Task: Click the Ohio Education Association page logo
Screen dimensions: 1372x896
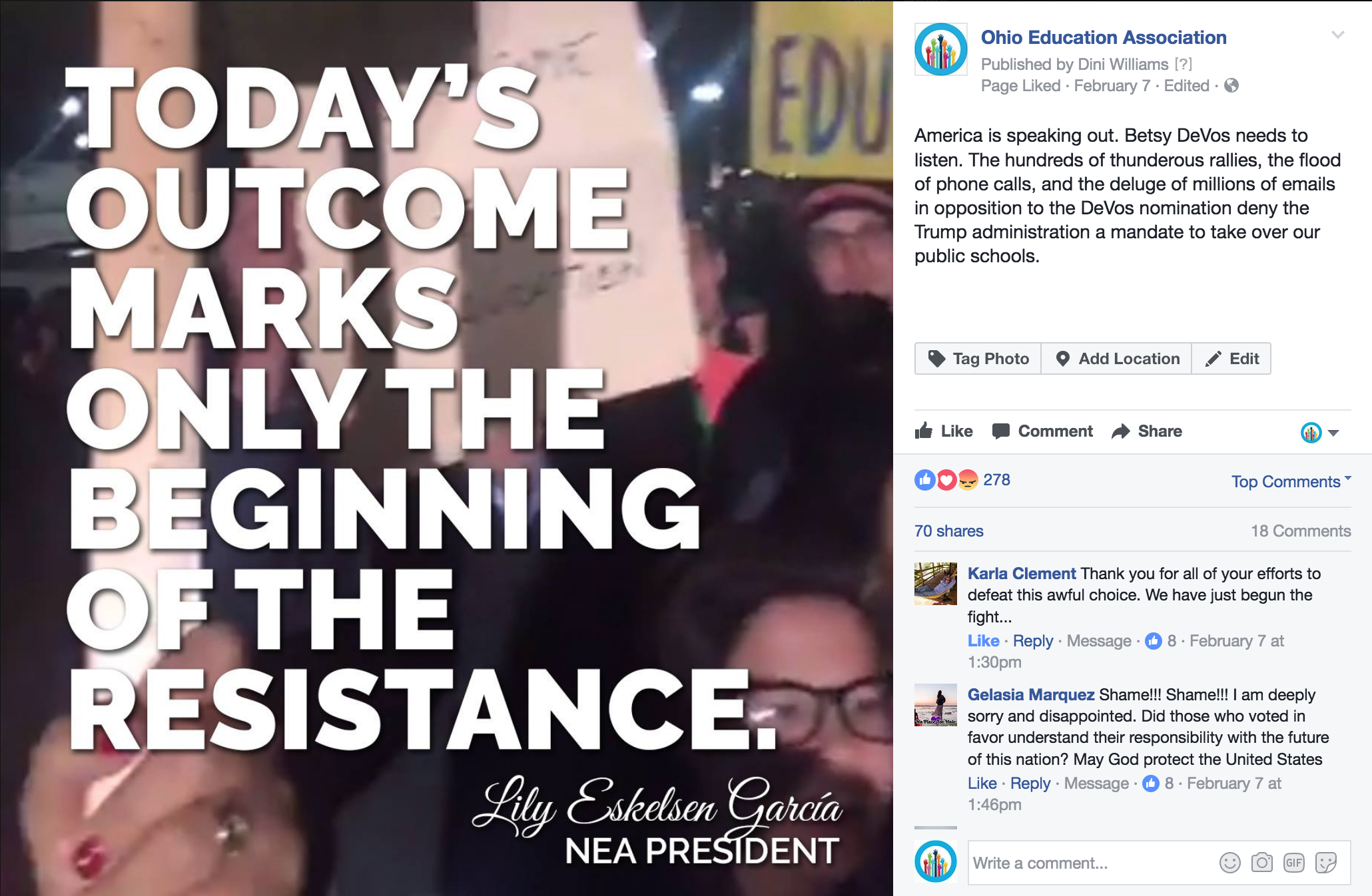Action: click(x=940, y=49)
